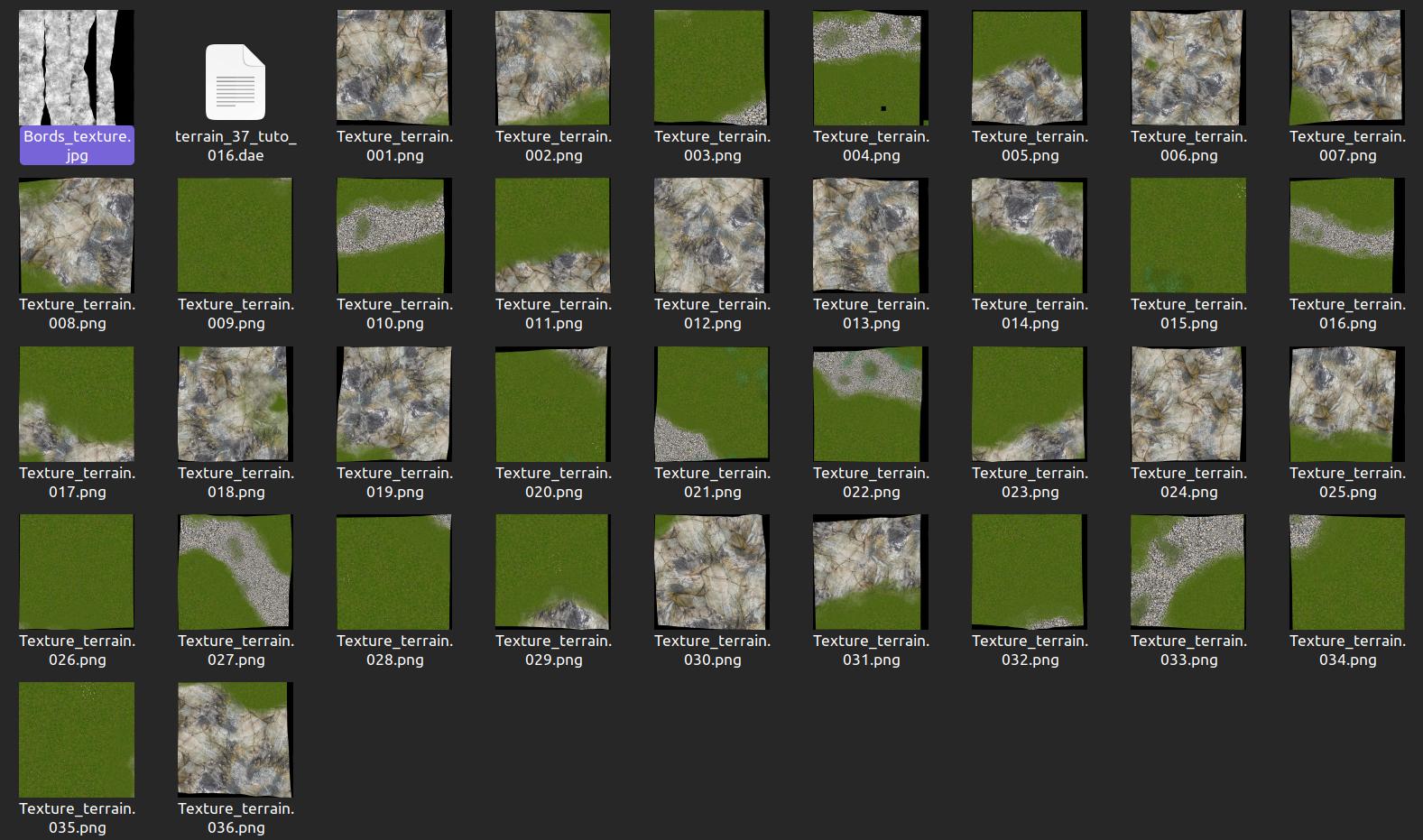Select the Texture_terrain.035.png file
Viewport: 1423px width, 840px height.
pyautogui.click(x=77, y=739)
